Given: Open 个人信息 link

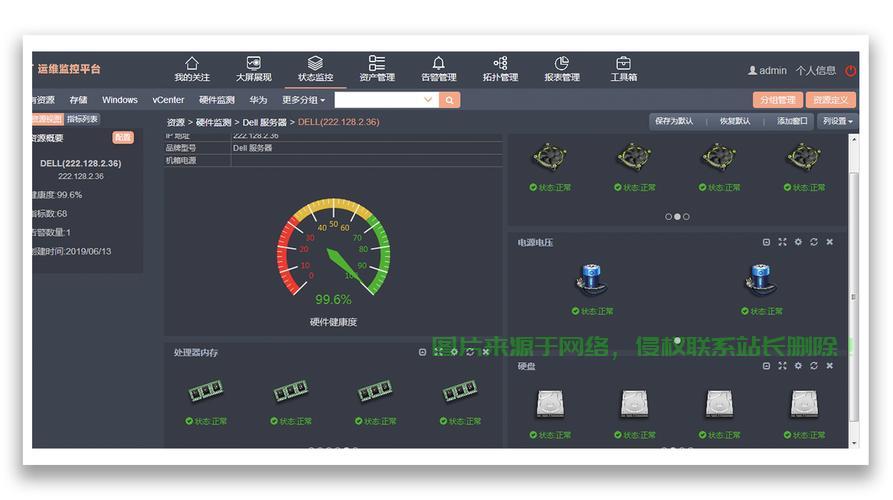Looking at the screenshot, I should coord(816,71).
